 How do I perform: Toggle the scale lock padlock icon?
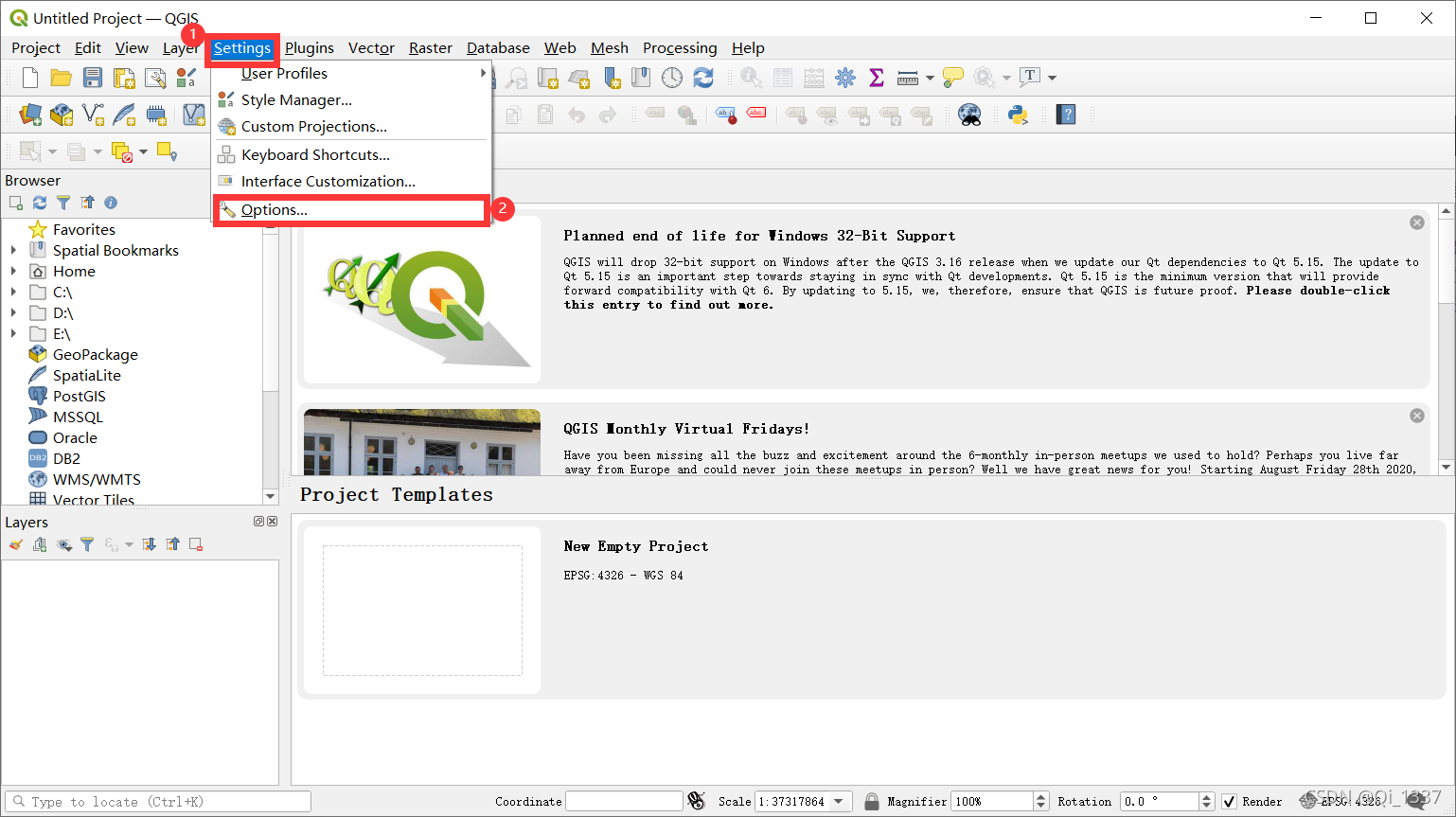[x=871, y=801]
